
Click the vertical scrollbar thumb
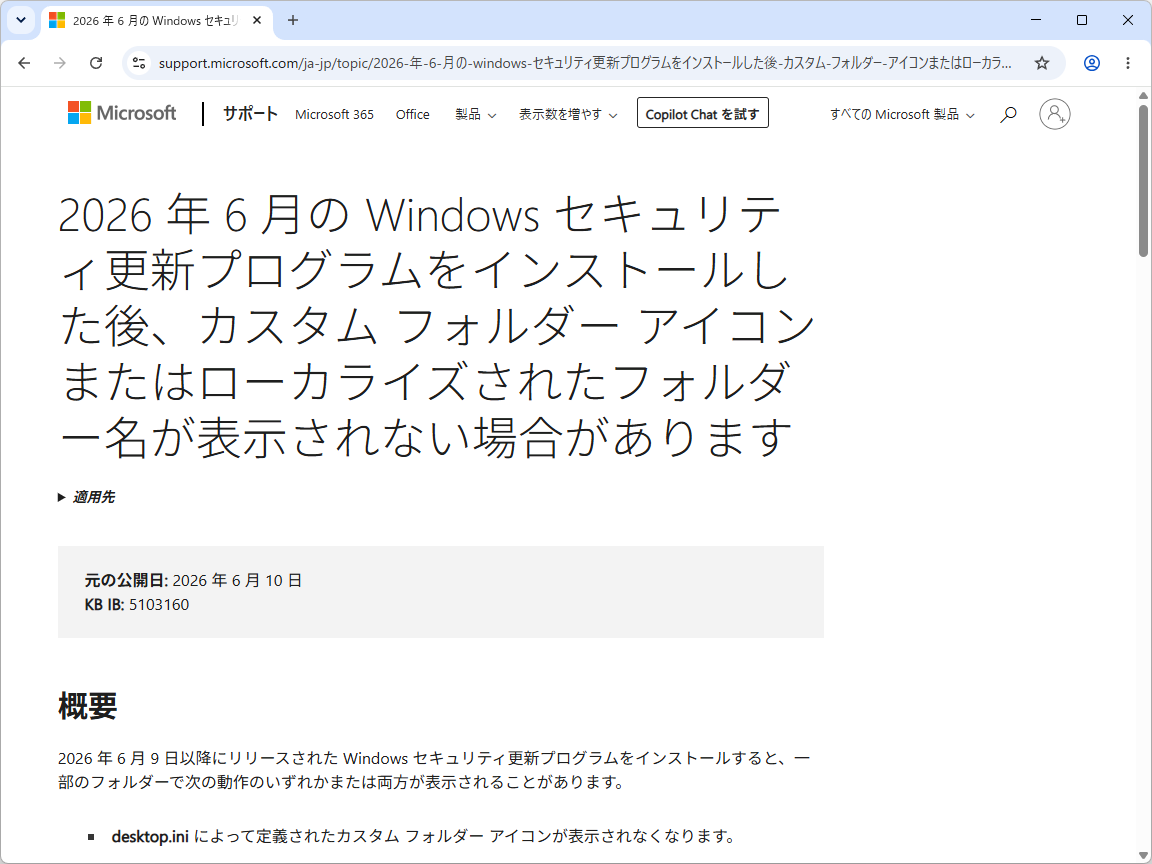(x=1143, y=181)
